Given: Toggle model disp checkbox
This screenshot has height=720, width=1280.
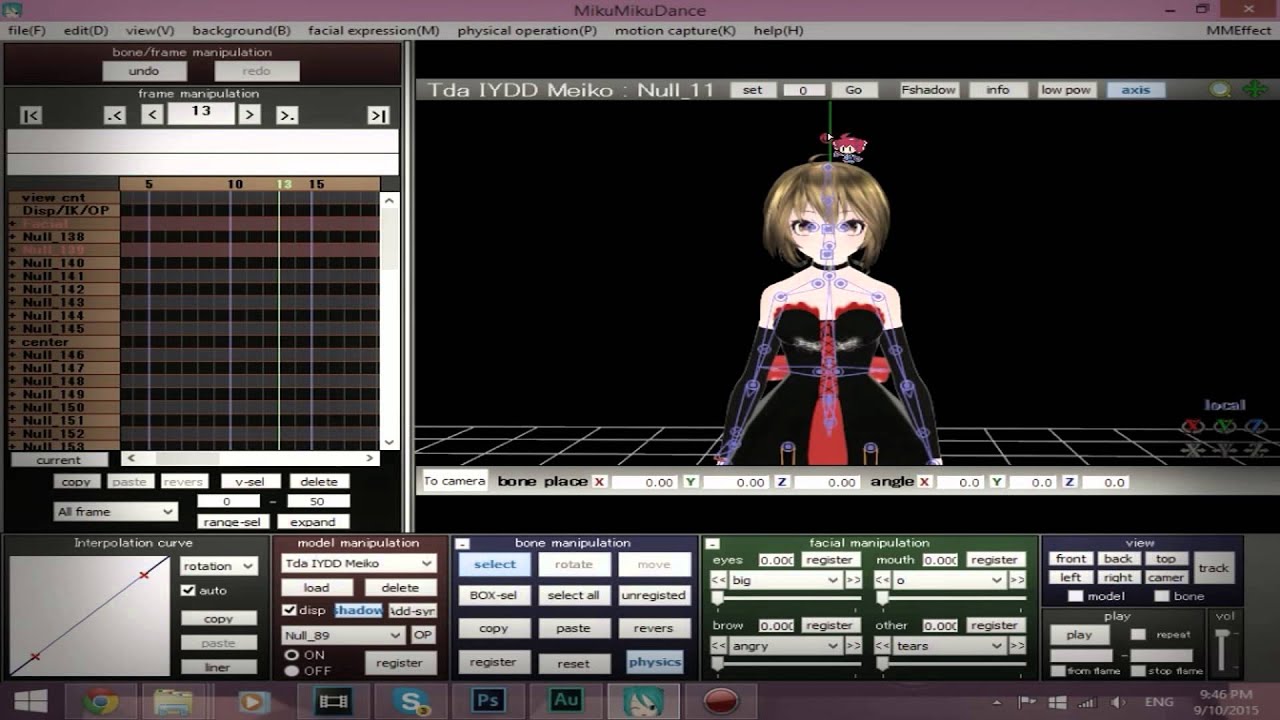Looking at the screenshot, I should click(290, 610).
